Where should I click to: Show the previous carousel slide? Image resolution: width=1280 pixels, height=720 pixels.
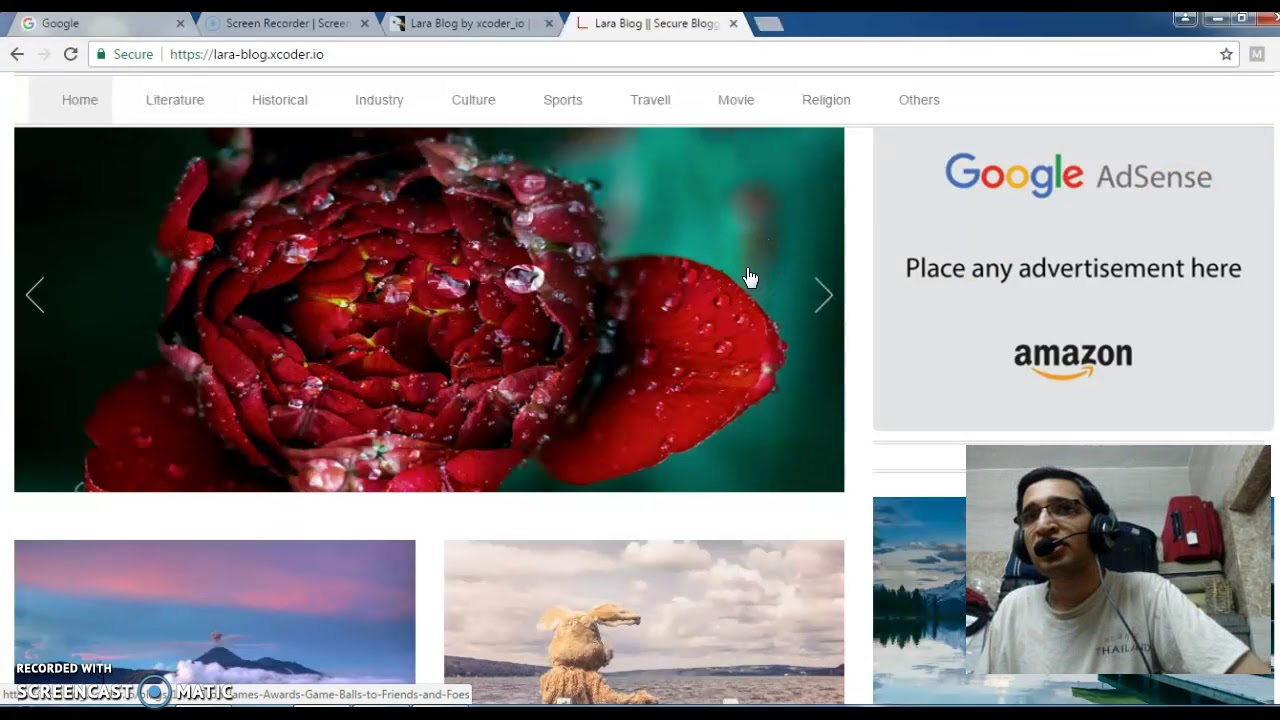point(35,296)
